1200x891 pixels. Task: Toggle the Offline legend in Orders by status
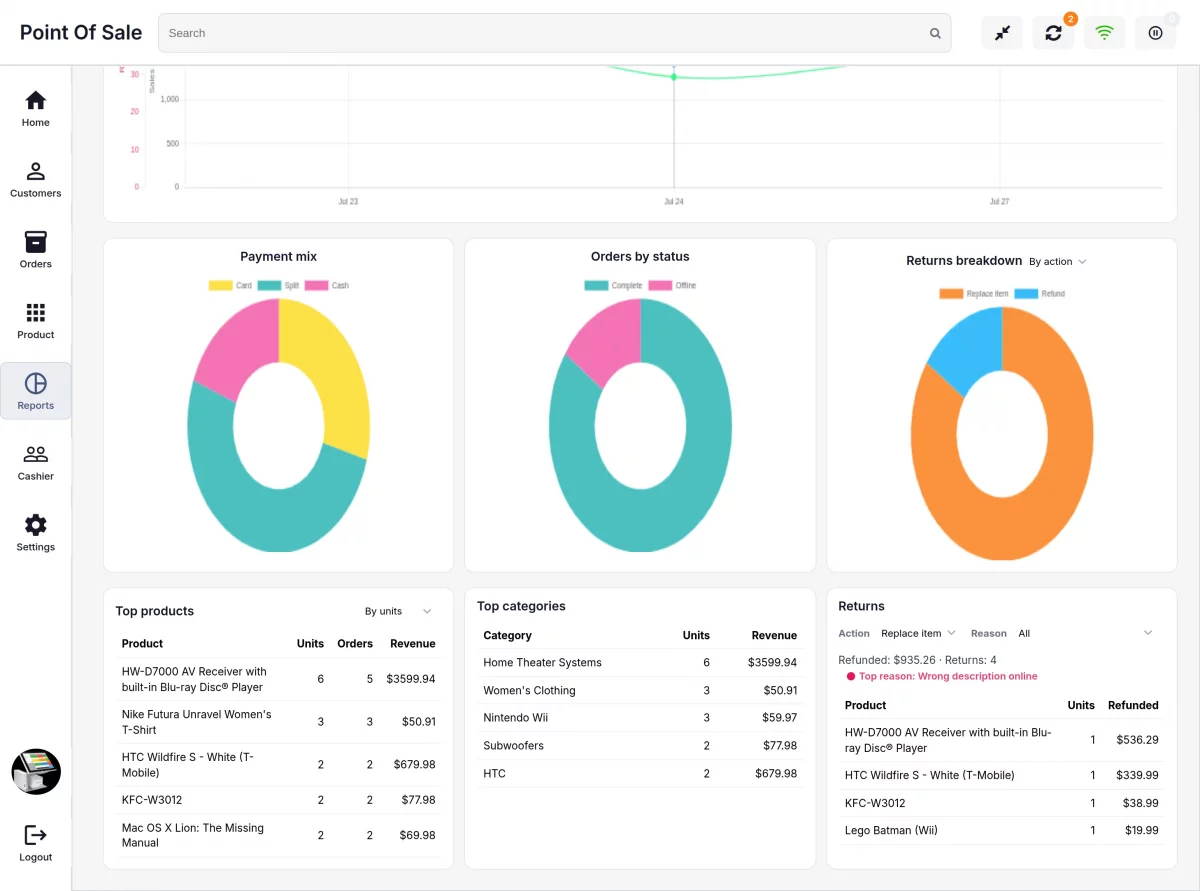click(x=672, y=286)
